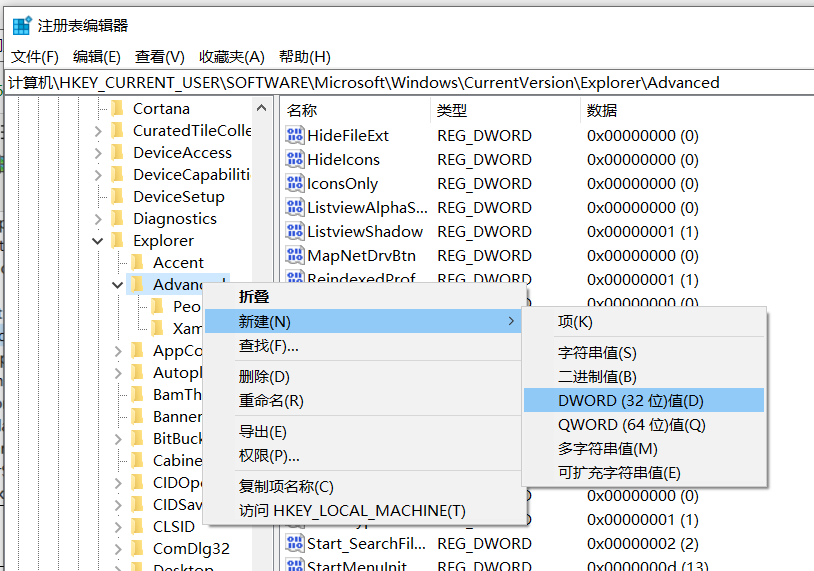Click 新建(N) in the context menu
The image size is (814, 571).
click(x=363, y=321)
